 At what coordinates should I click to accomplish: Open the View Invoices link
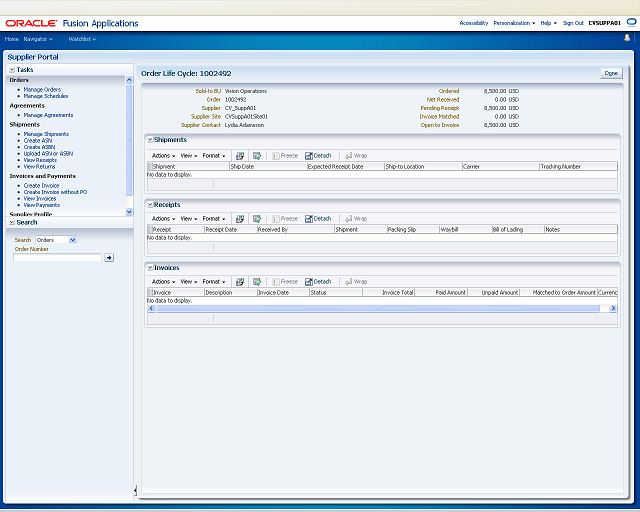click(40, 198)
